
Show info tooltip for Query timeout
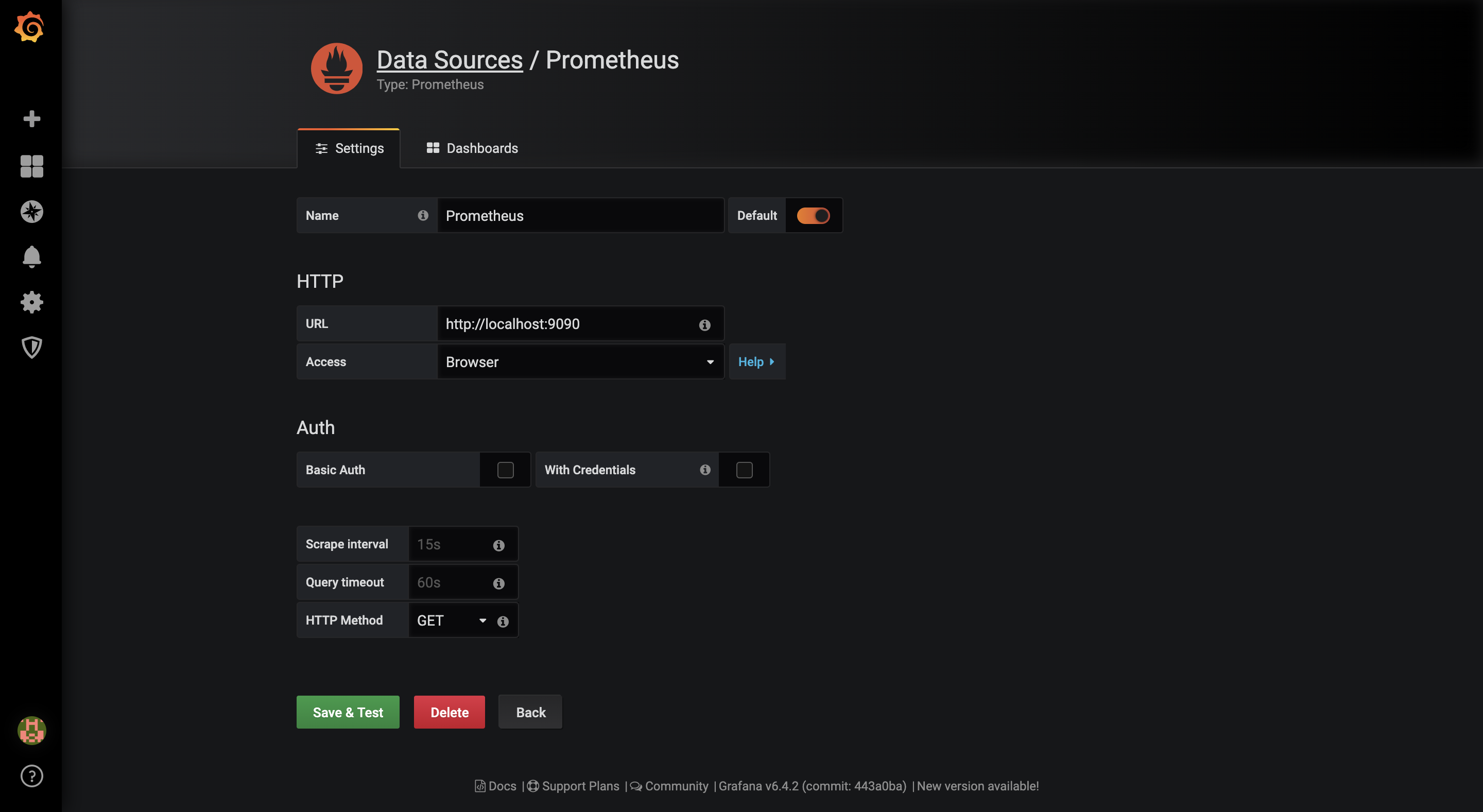[x=499, y=583]
